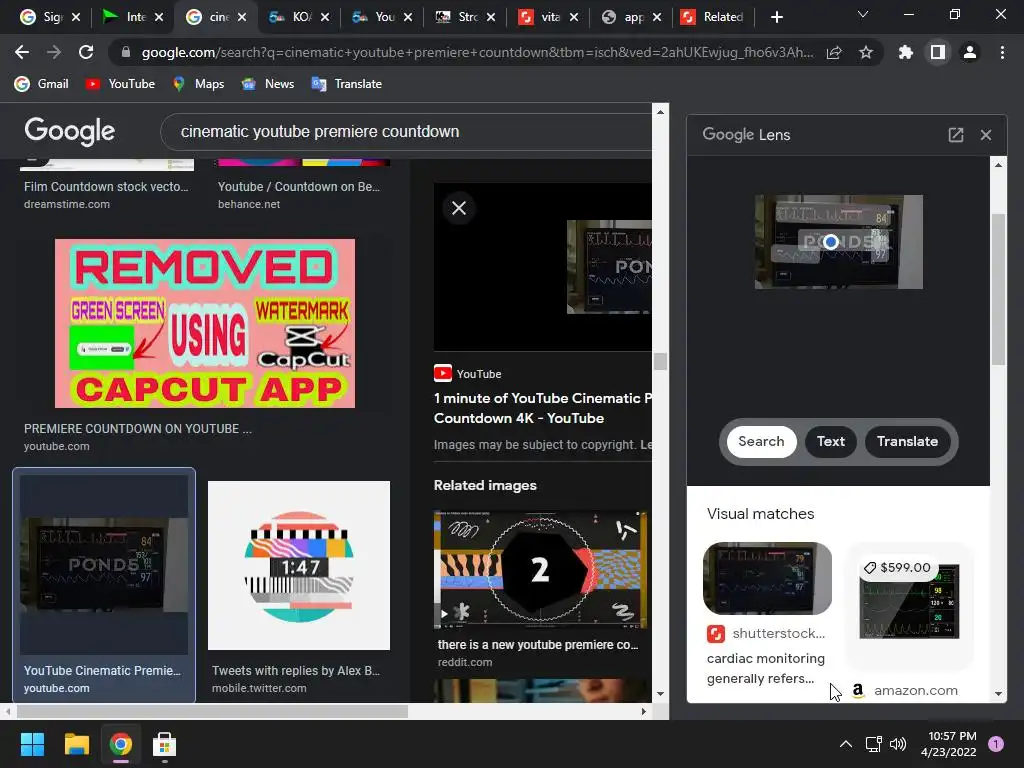Click the horizontal scrollbar at page bottom
1024x768 pixels.
[212, 711]
